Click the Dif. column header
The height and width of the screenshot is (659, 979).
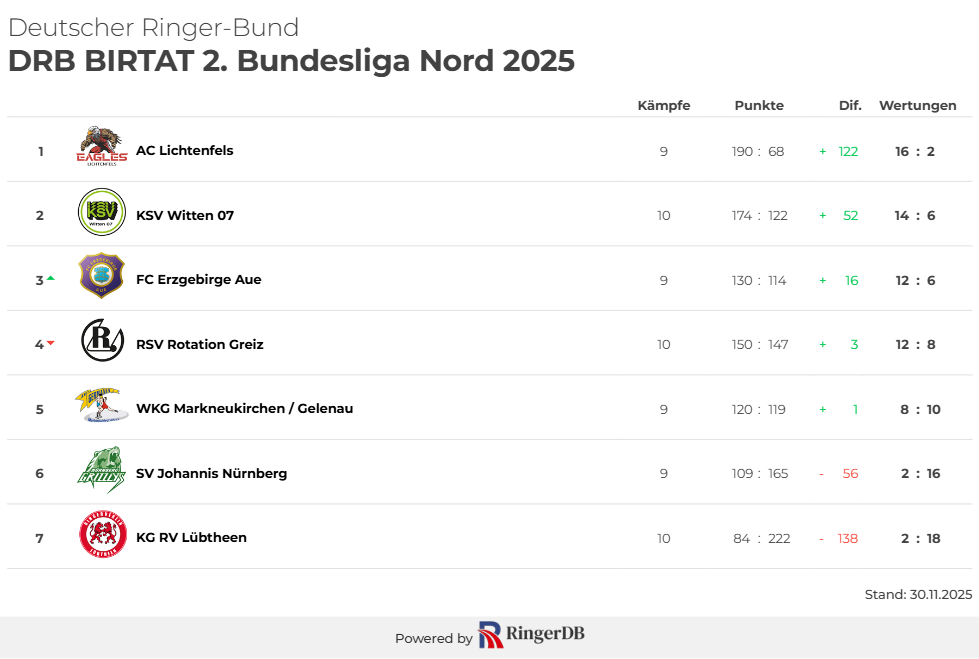[850, 105]
